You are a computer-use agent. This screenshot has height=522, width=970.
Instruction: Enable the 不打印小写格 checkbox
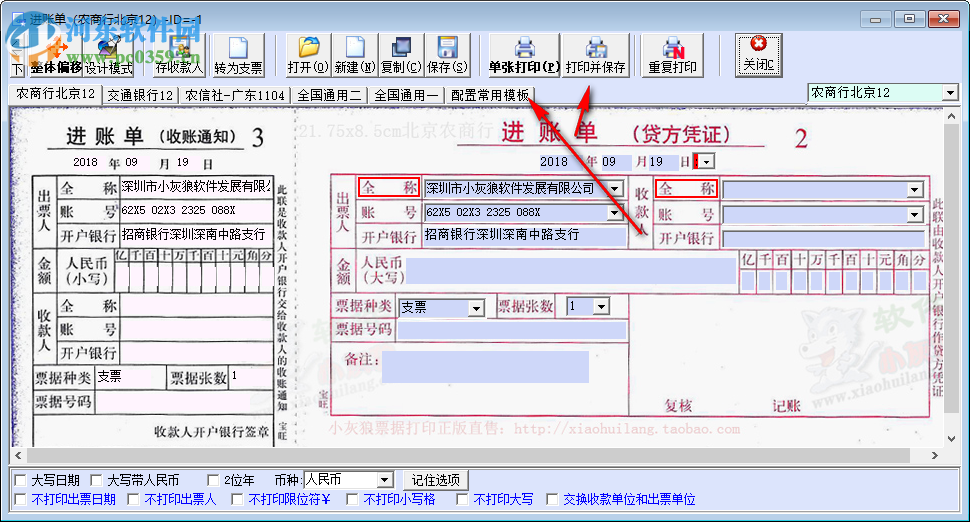click(x=352, y=499)
